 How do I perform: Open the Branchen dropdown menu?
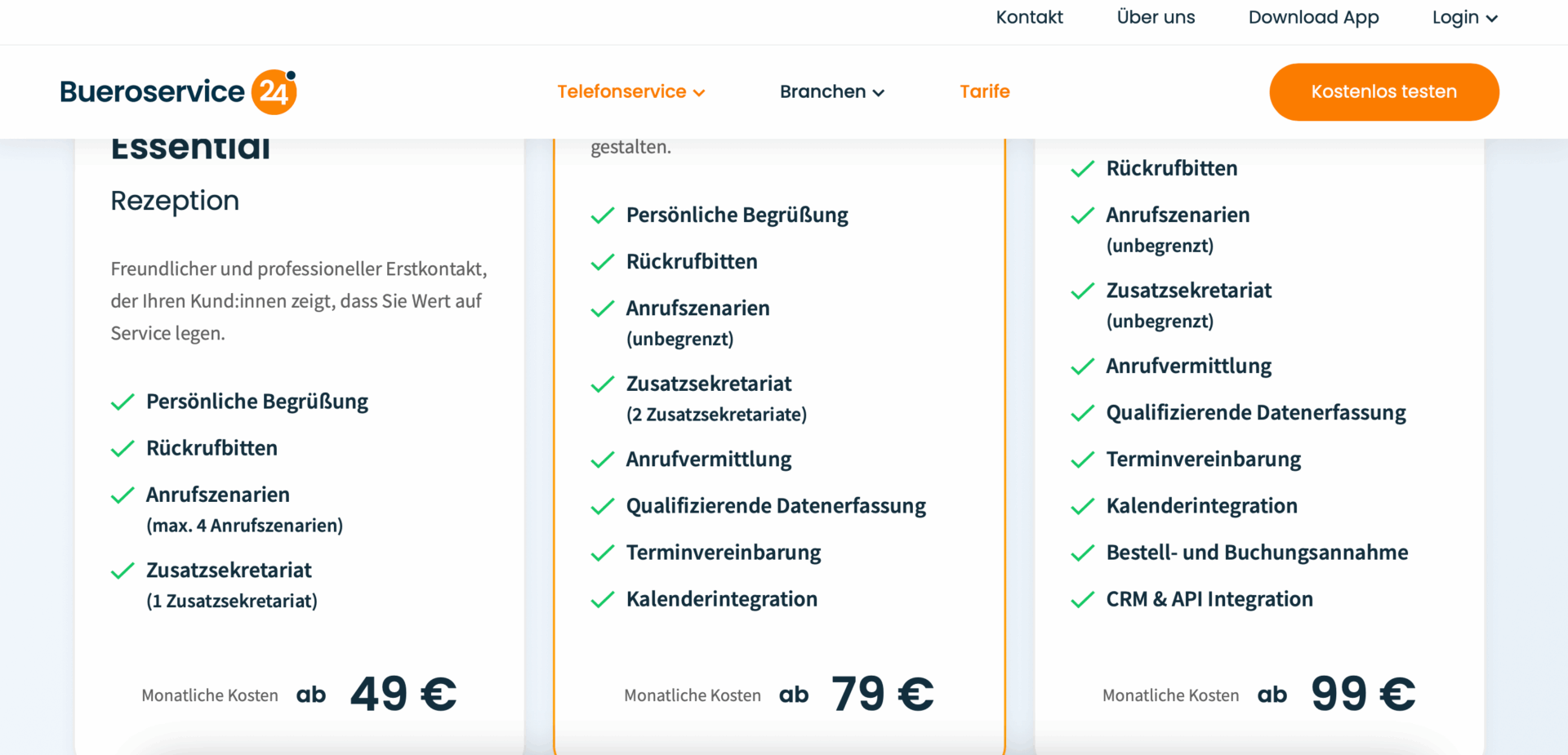832,91
